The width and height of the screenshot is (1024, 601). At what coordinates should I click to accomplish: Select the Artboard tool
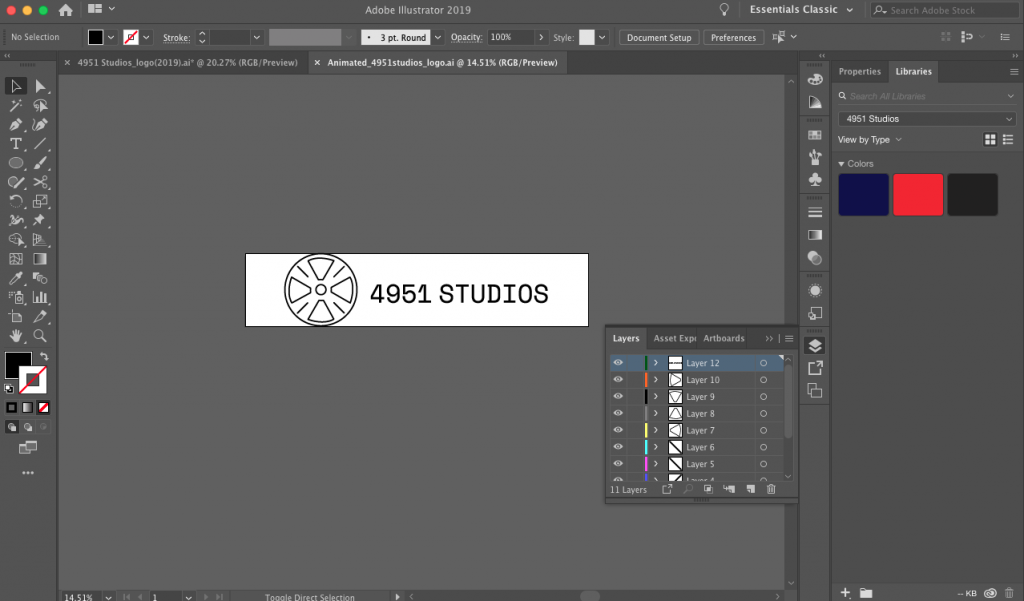16,316
